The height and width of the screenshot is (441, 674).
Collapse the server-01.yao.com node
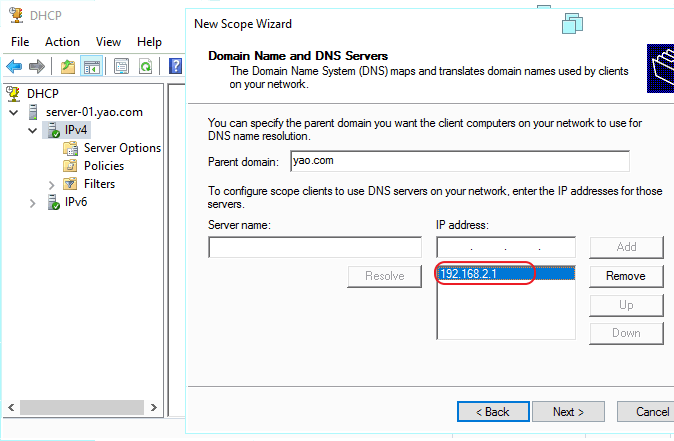pos(14,112)
